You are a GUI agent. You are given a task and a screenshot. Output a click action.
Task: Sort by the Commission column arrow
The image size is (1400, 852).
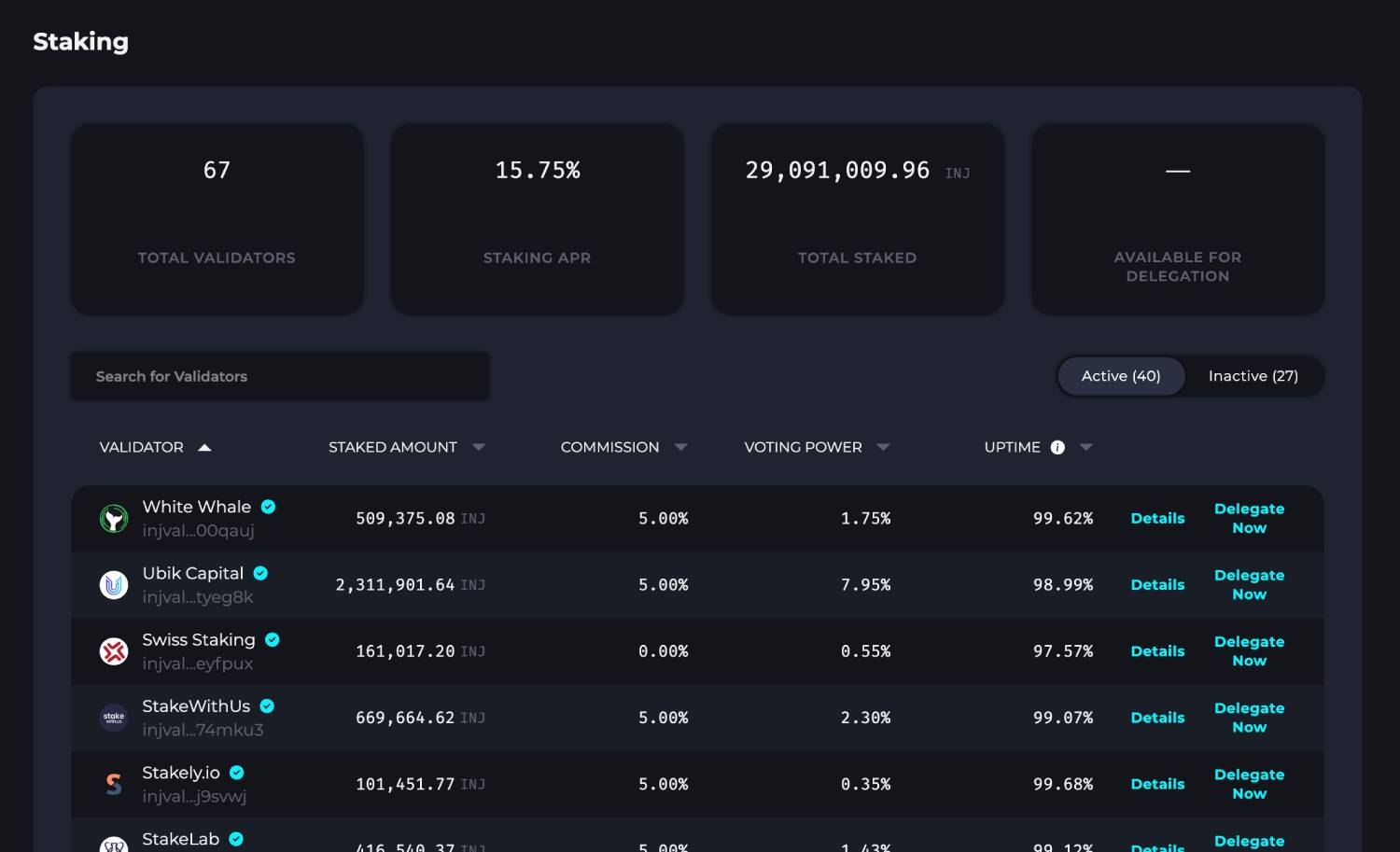680,447
